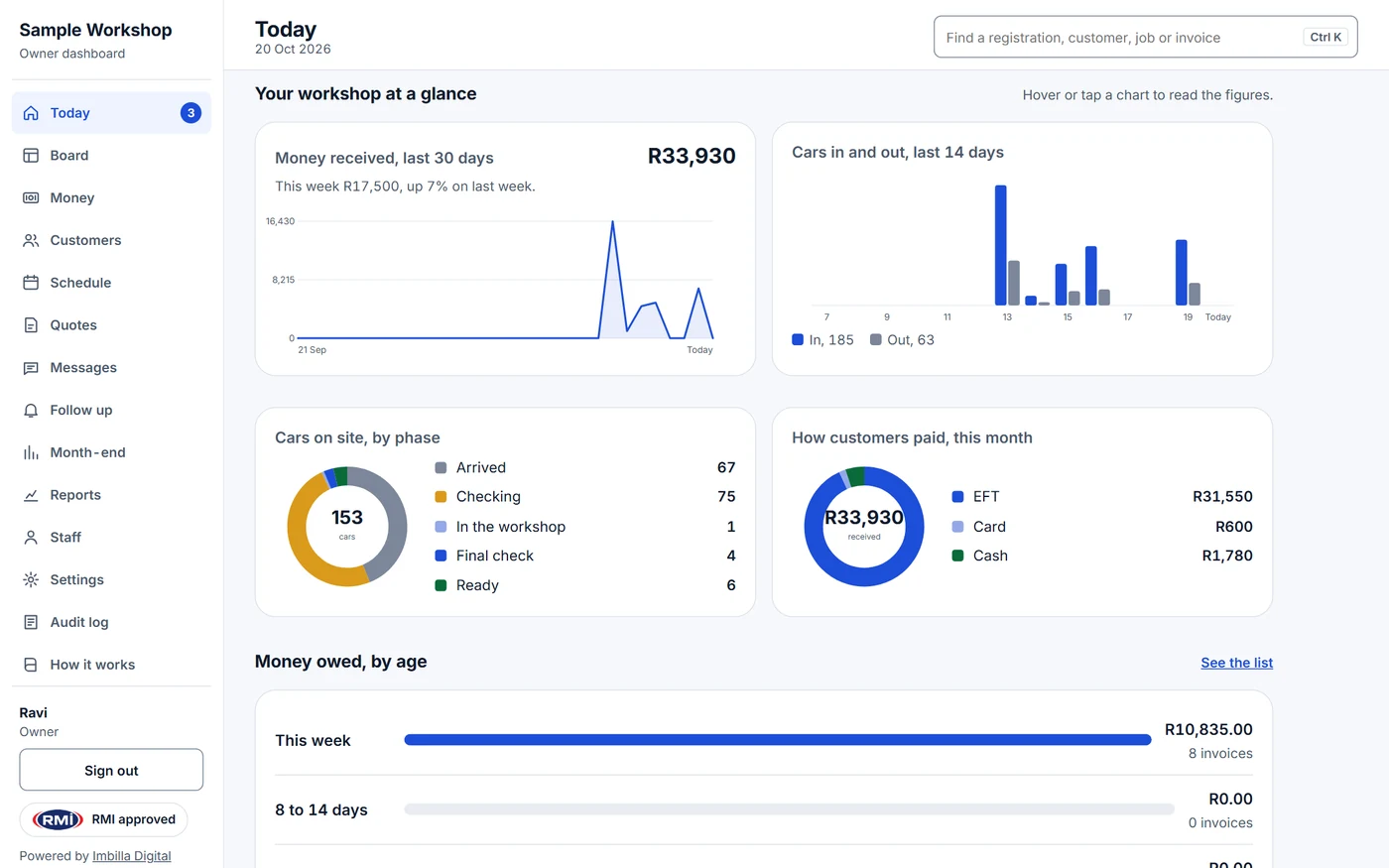
Task: Click the R1,780 Cash amount
Action: tap(1227, 556)
